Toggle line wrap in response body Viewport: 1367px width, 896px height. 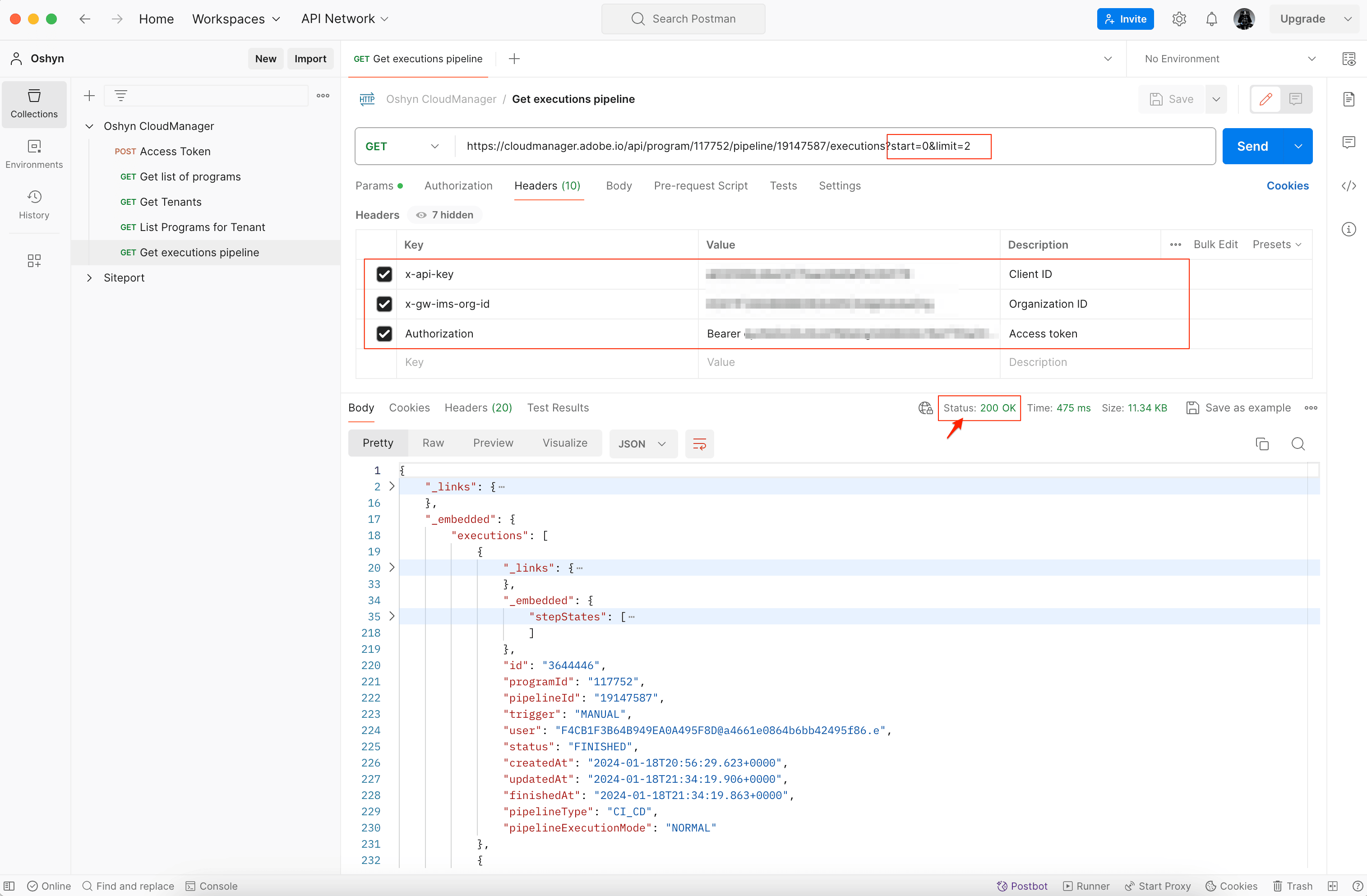point(699,444)
